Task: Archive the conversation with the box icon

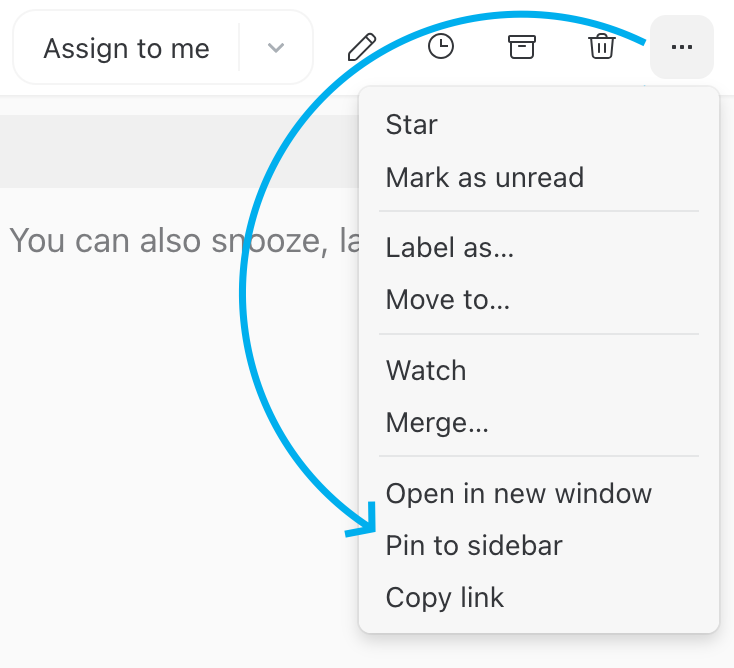Action: [x=521, y=47]
